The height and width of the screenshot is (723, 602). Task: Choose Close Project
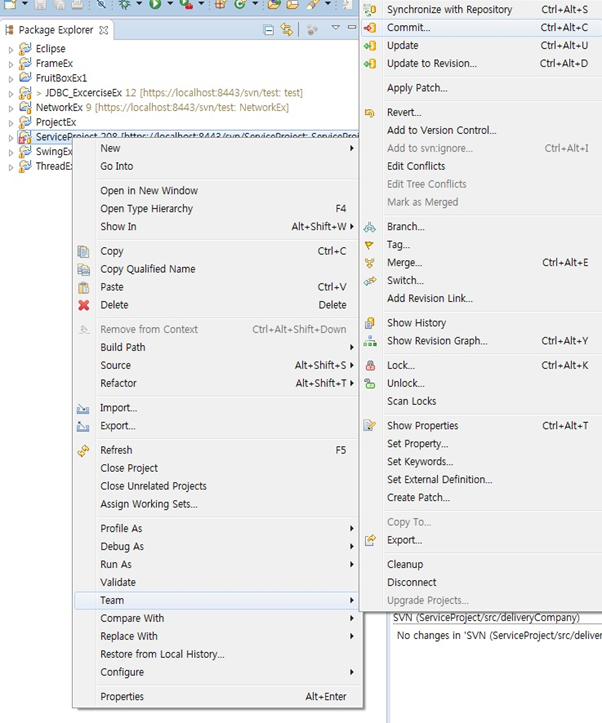(216, 468)
